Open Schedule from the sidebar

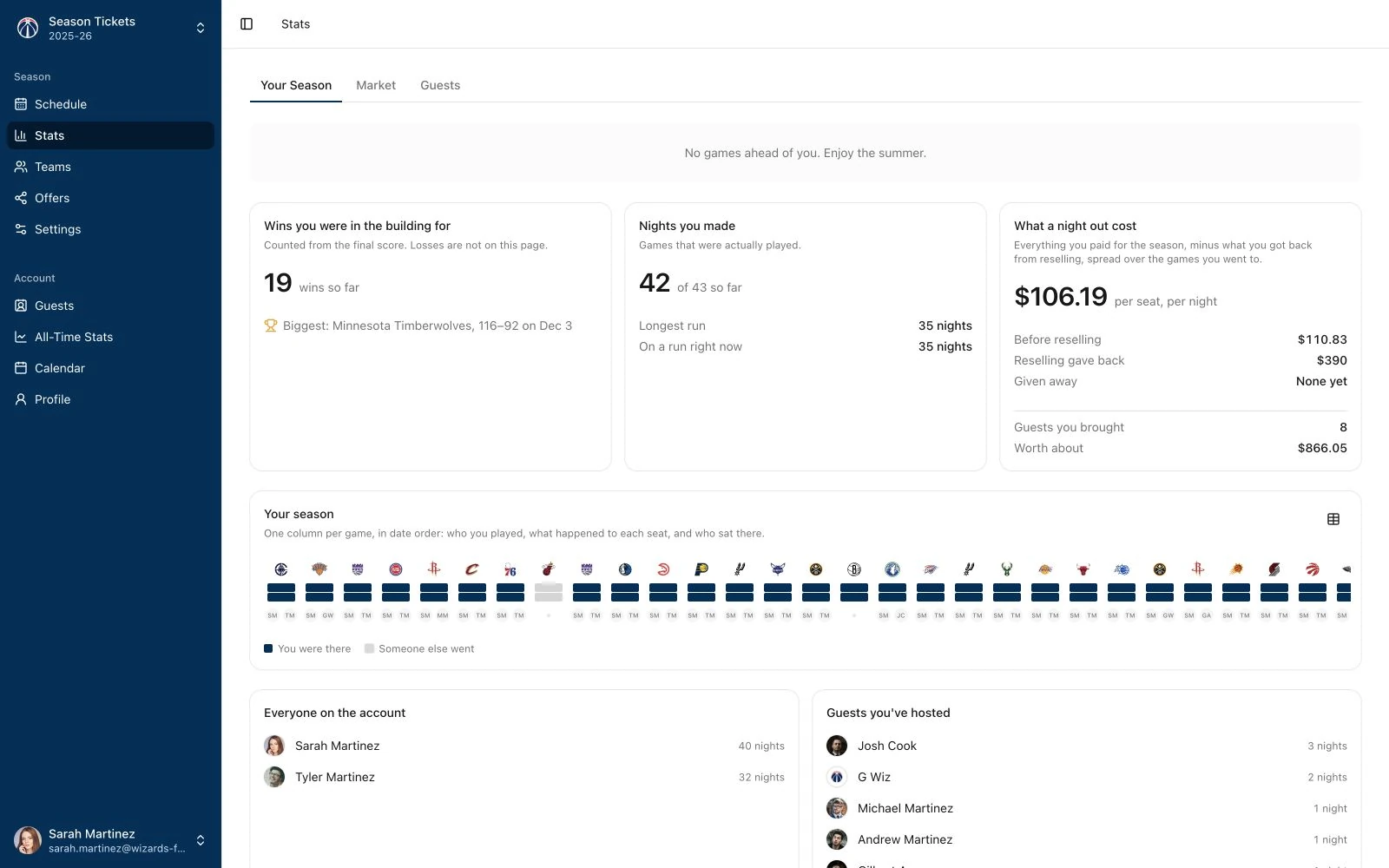[x=110, y=104]
